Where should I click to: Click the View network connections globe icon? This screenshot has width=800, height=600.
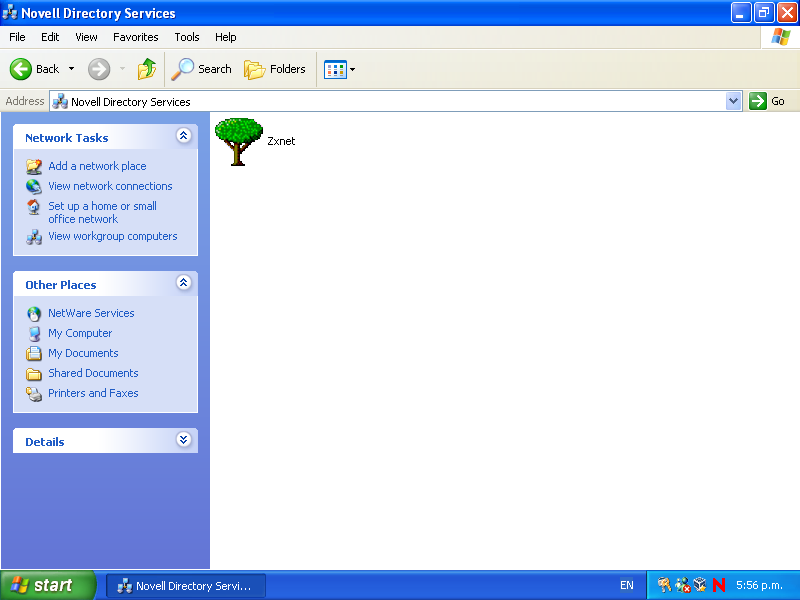click(34, 187)
